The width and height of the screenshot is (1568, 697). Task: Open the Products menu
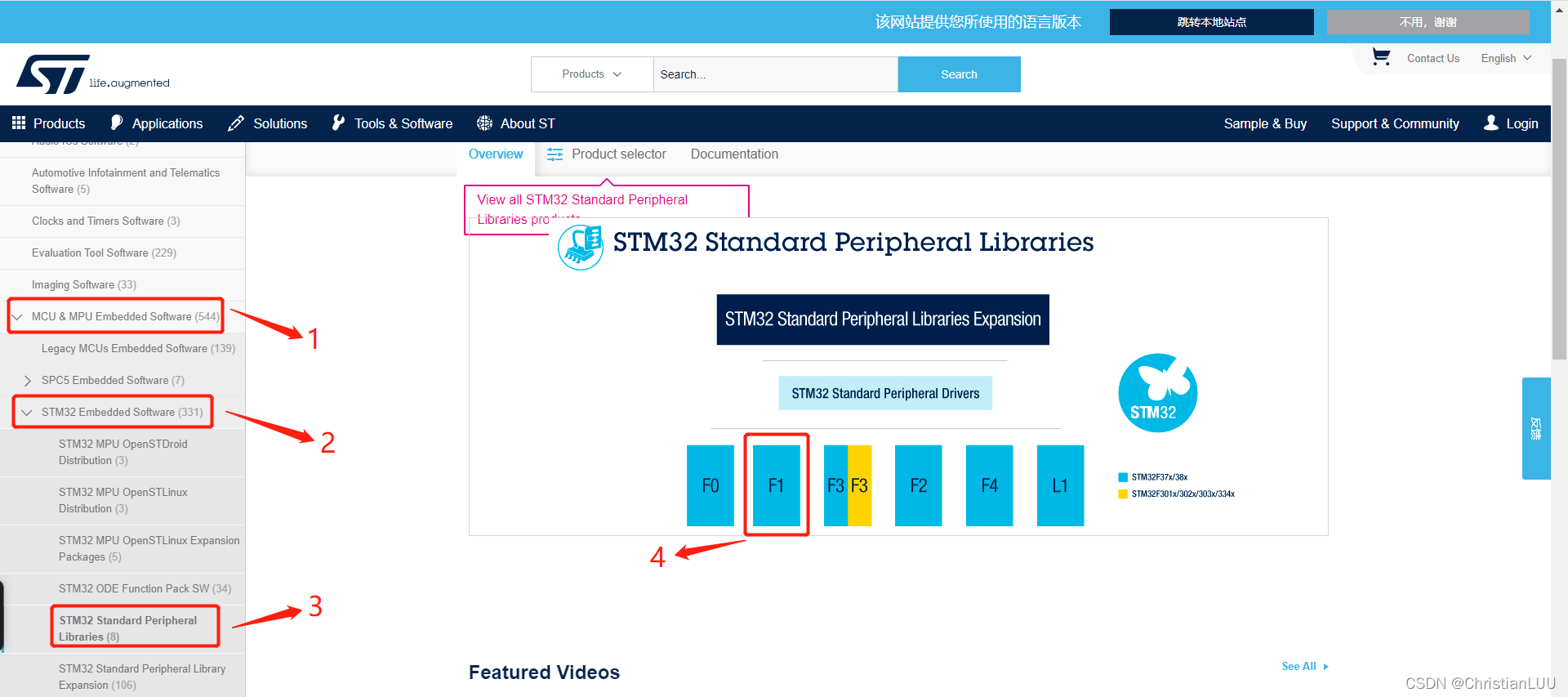pos(49,123)
